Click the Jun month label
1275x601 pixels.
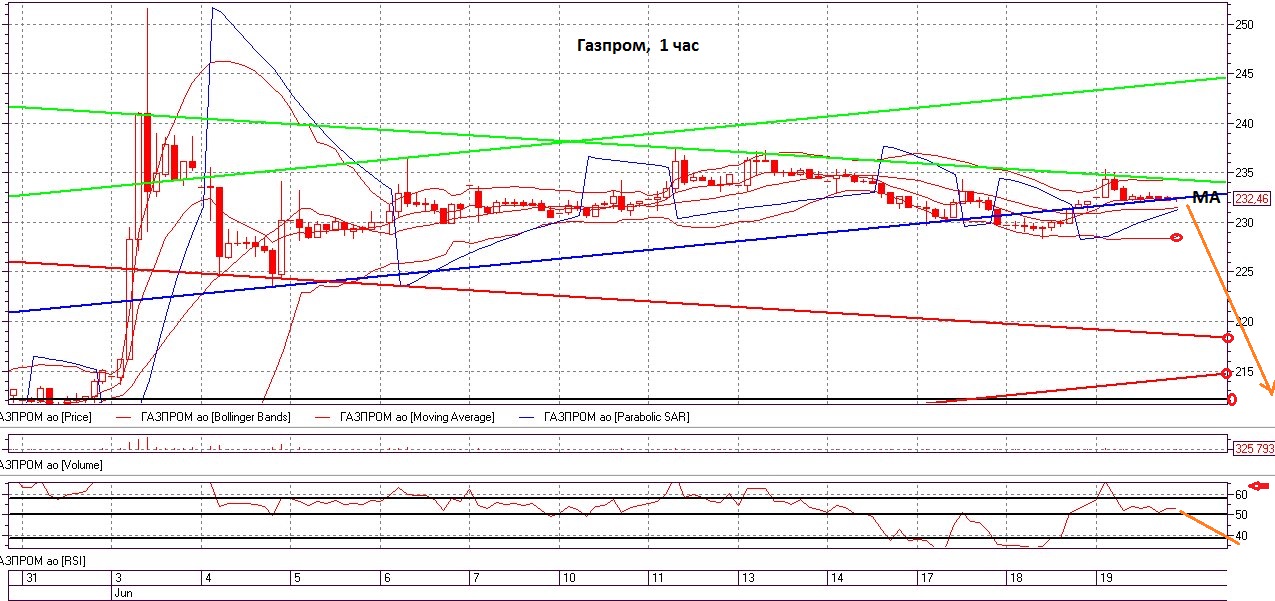122,593
